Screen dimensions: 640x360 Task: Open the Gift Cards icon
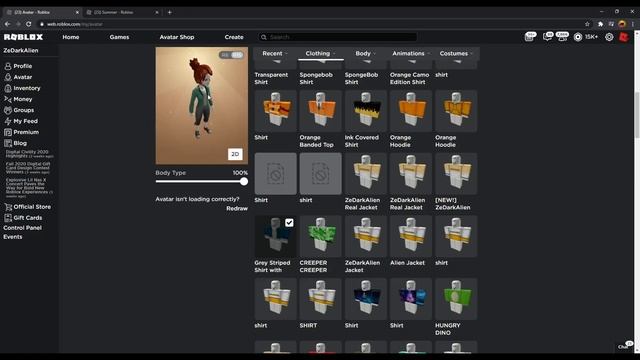8,218
